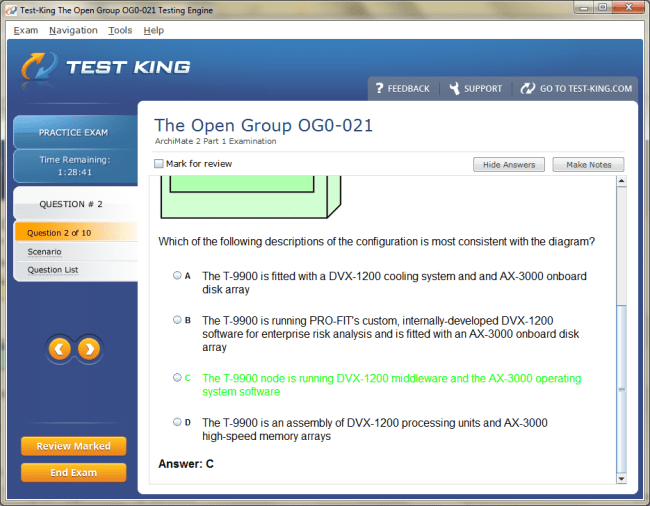Click the Test King logo icon
The height and width of the screenshot is (506, 650).
coord(39,66)
